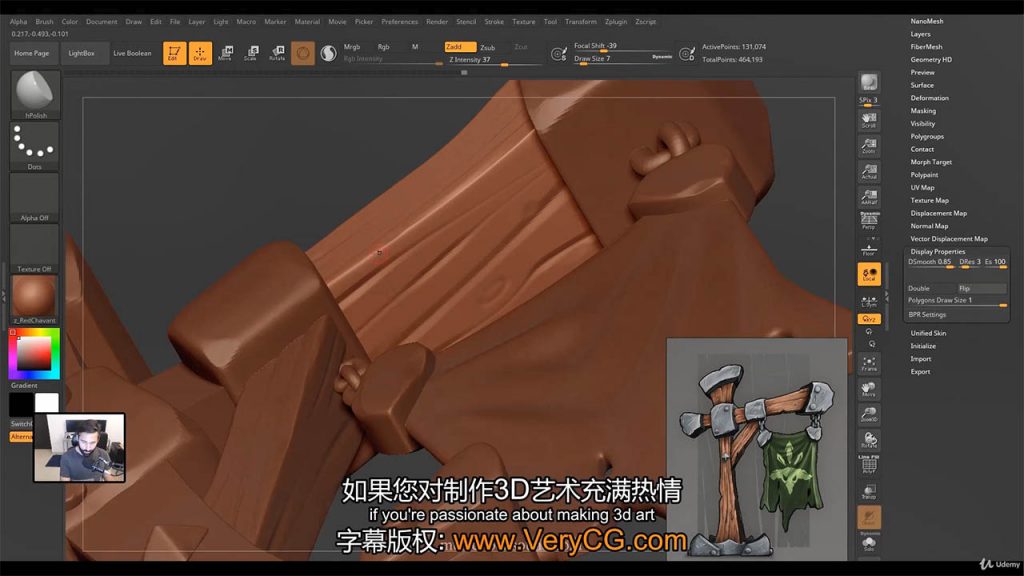Open the Tool menu

(550, 22)
